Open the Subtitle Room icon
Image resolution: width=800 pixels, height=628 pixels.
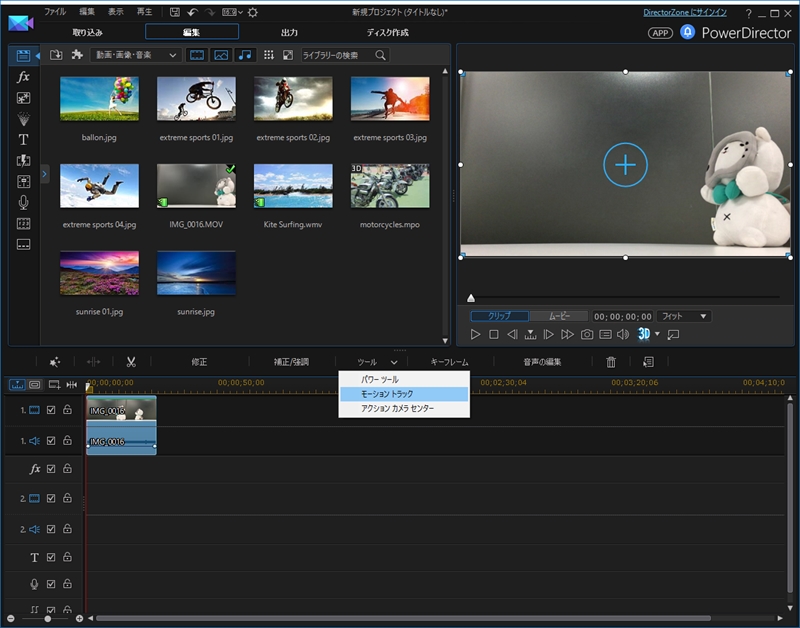pos(23,244)
